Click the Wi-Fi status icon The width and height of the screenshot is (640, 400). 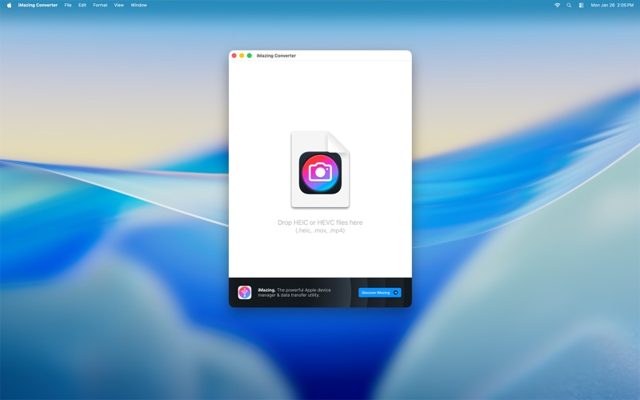tap(557, 5)
